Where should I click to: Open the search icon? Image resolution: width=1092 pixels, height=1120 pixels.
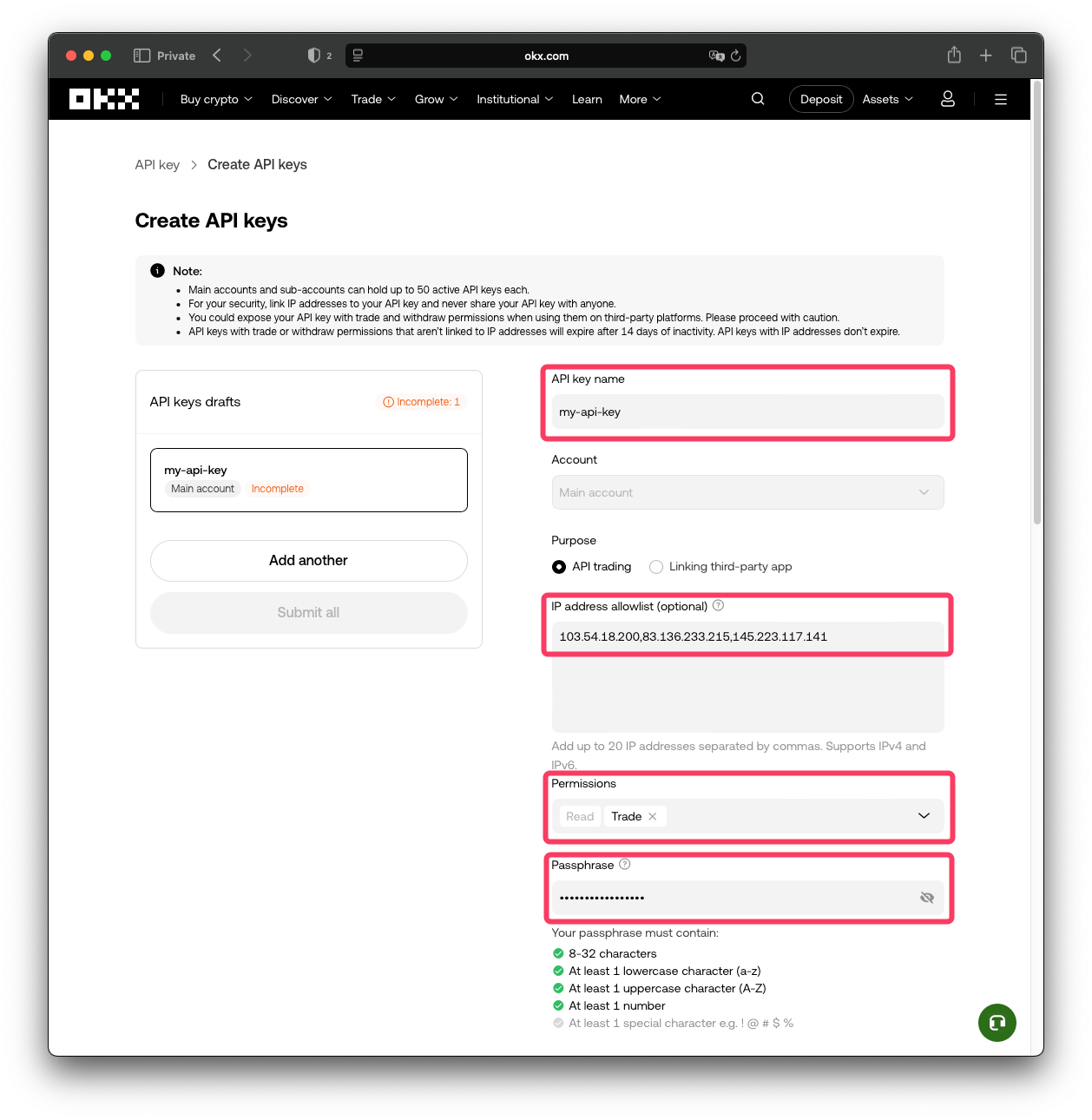(757, 98)
